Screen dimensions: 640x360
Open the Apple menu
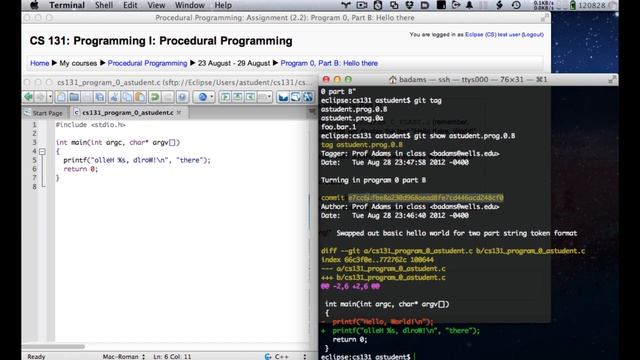click(x=34, y=5)
